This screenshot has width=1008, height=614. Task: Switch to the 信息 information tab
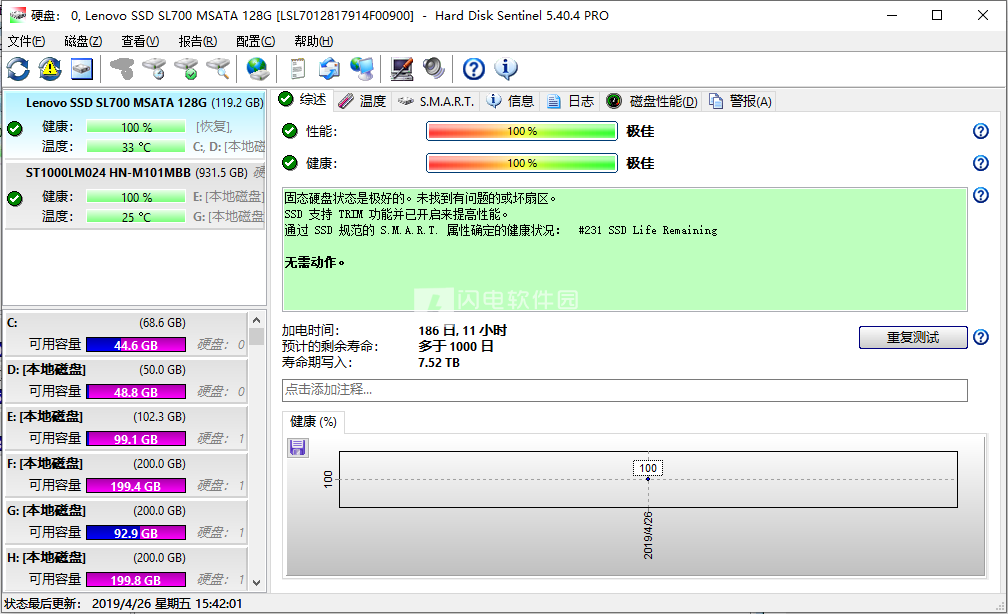pyautogui.click(x=511, y=101)
